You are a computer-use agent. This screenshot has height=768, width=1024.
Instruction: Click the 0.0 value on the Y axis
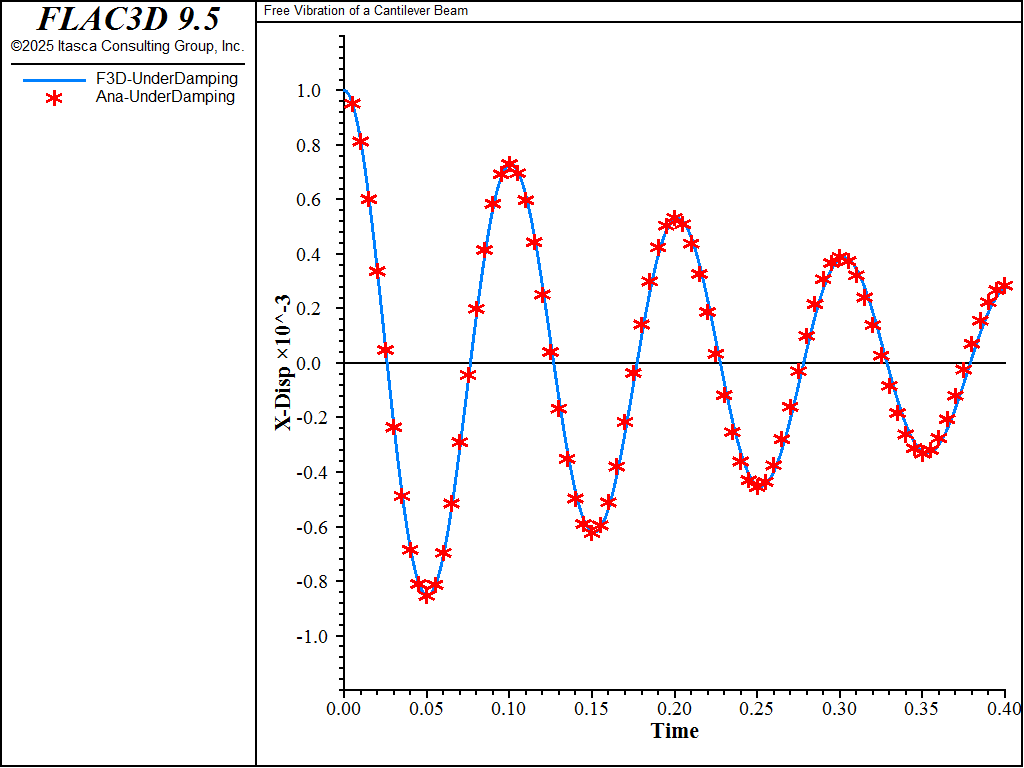[x=308, y=363]
